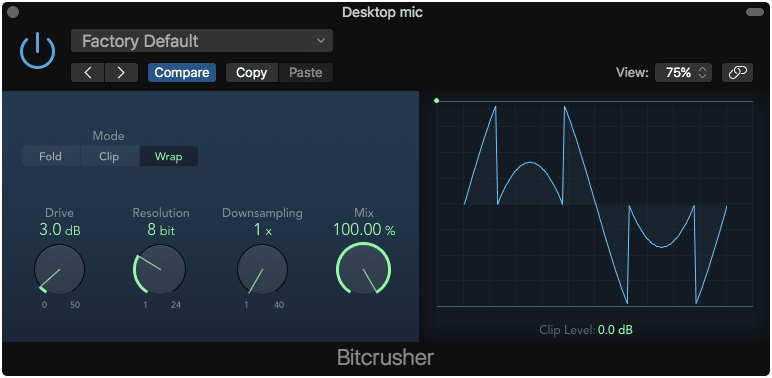Screen dimensions: 772x378
Task: Click the Downsampling value 1 x
Action: click(262, 230)
